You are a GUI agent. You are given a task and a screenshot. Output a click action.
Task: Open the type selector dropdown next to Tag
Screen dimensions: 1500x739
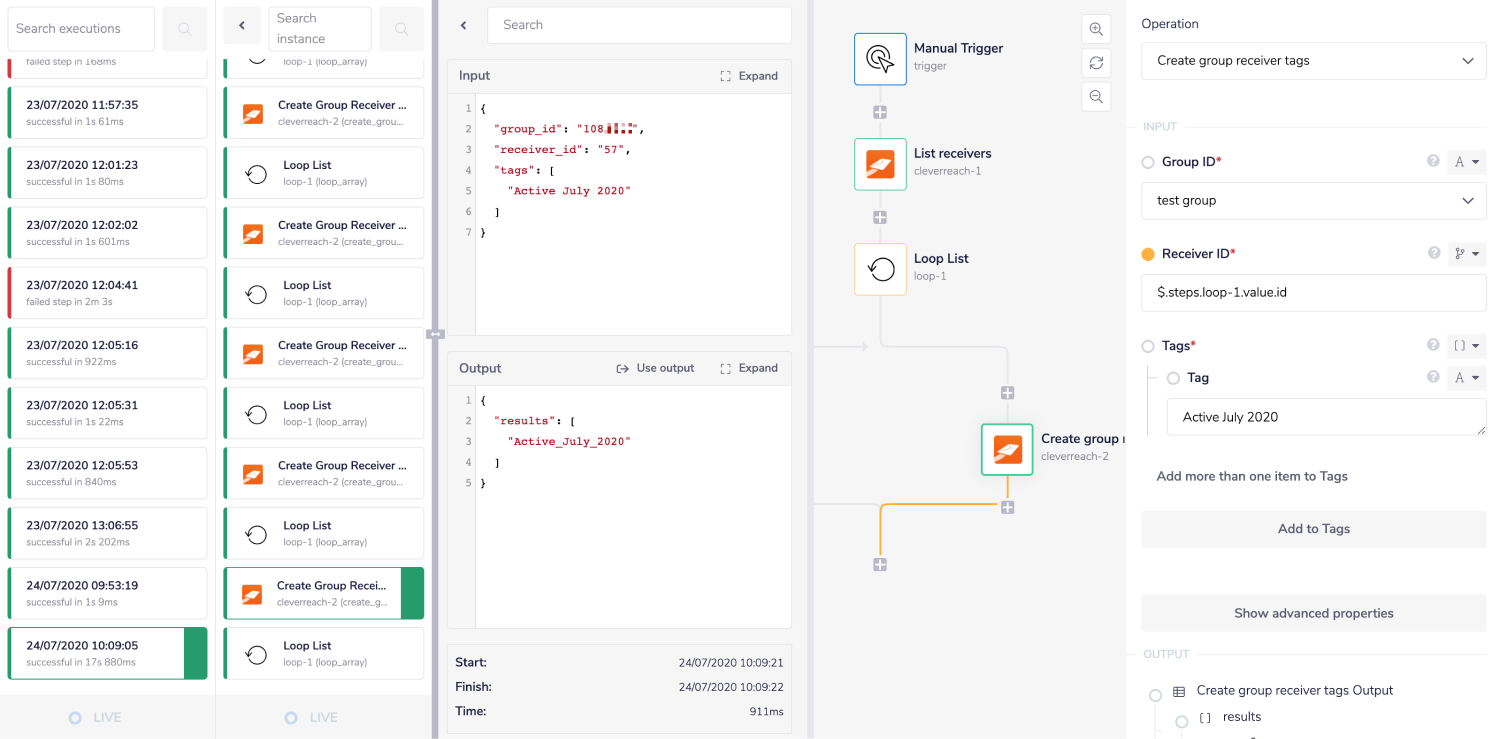pyautogui.click(x=1466, y=377)
